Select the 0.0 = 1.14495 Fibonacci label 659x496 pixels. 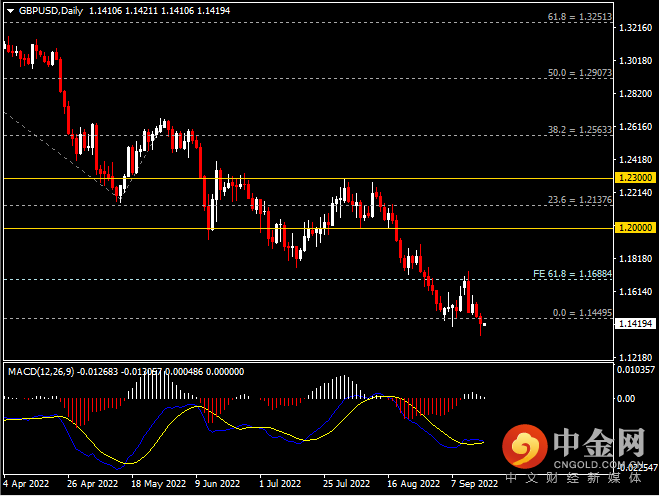(x=582, y=313)
